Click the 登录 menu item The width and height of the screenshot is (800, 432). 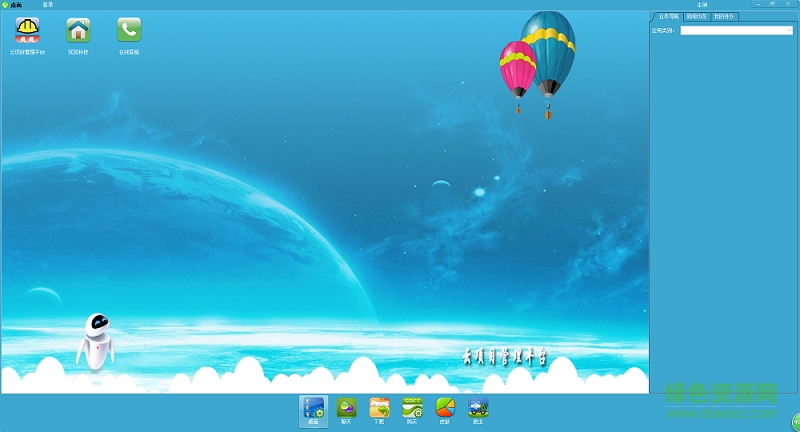tap(47, 5)
